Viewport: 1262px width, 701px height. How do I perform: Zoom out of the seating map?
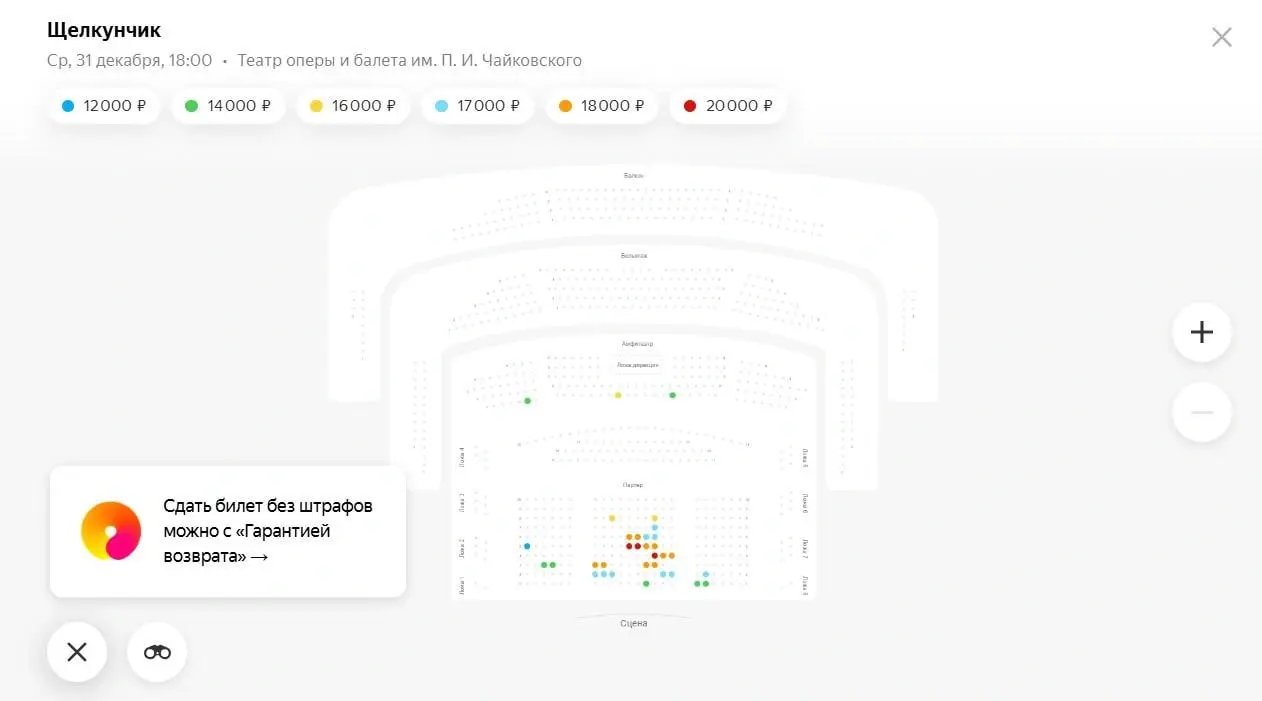point(1201,412)
